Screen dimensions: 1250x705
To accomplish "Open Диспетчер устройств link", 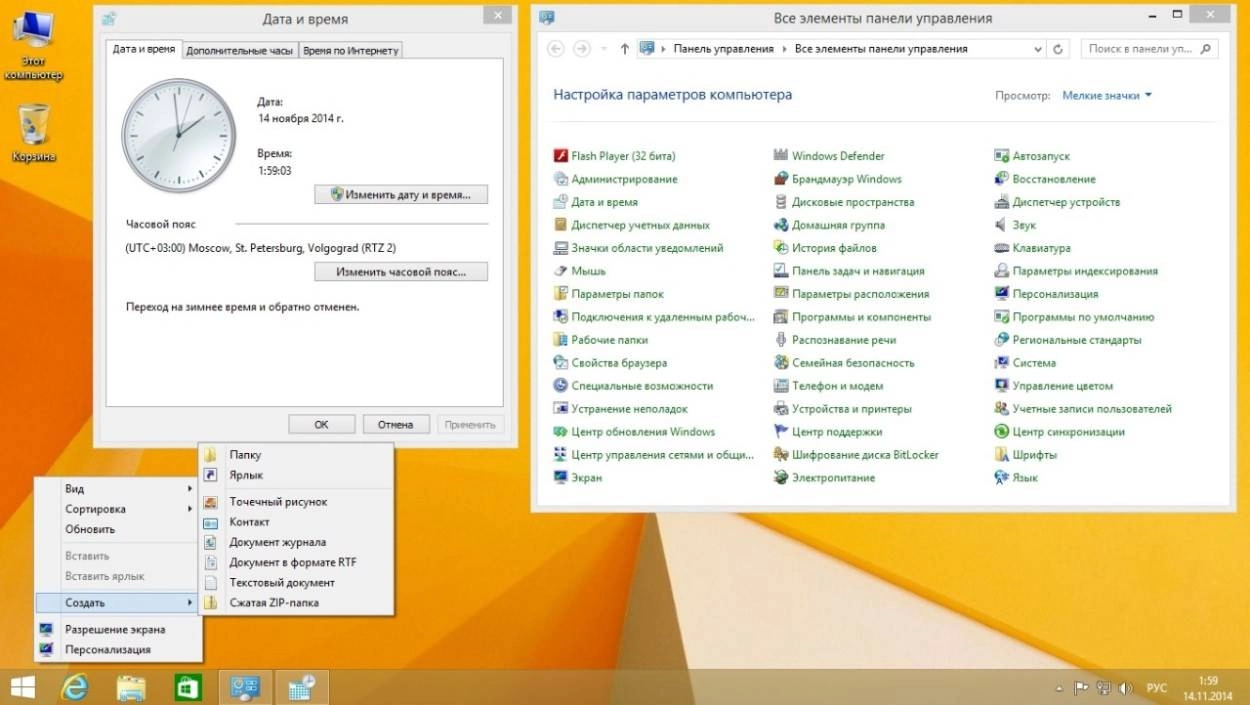I will 1066,202.
